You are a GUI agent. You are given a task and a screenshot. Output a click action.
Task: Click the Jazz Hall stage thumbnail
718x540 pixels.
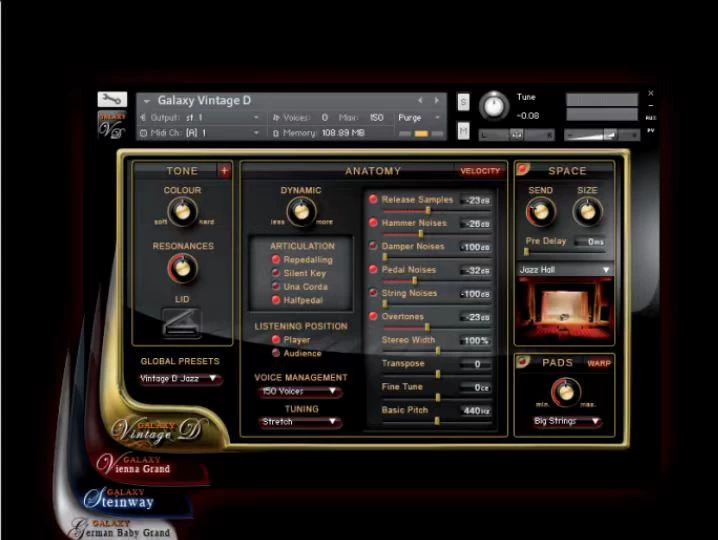tap(565, 310)
